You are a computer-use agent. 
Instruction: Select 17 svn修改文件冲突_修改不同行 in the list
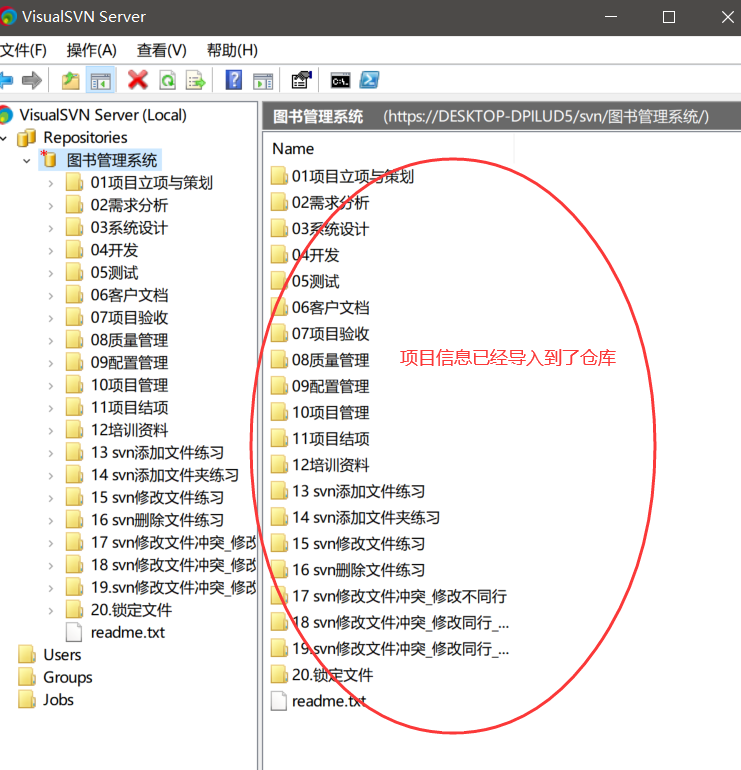[x=399, y=596]
